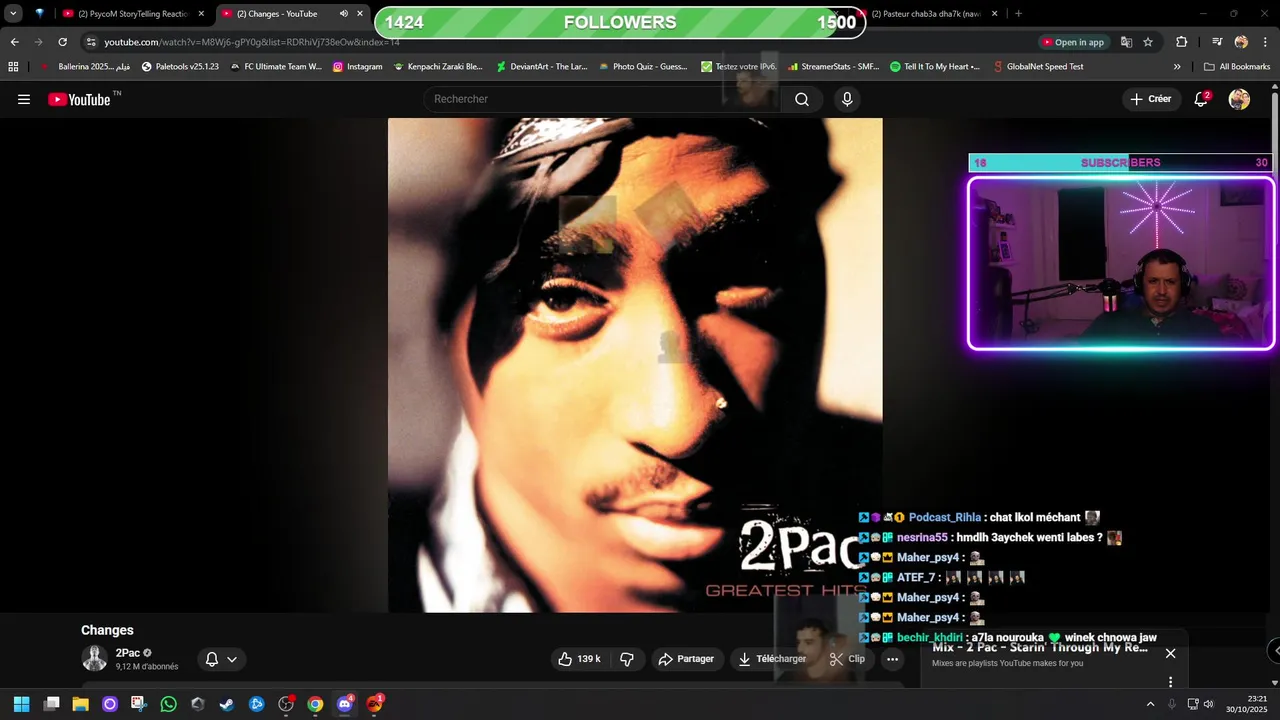
Task: Close the mix playlist panel
Action: (1170, 654)
